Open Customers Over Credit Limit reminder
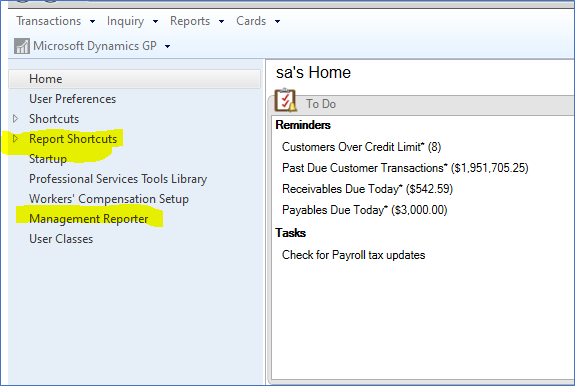The width and height of the screenshot is (575, 386). click(x=362, y=147)
